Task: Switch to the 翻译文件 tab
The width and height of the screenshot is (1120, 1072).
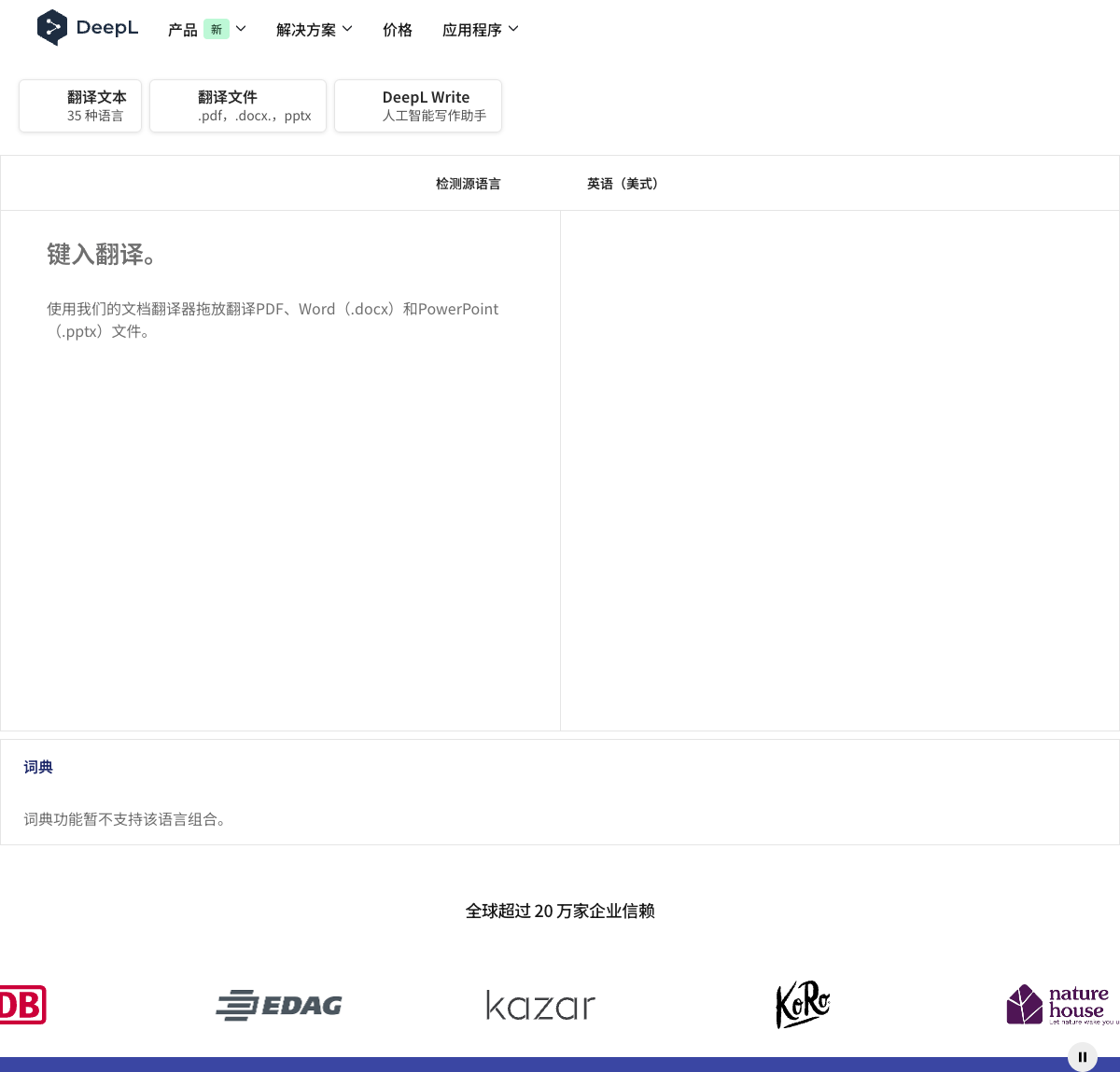Action: point(237,105)
